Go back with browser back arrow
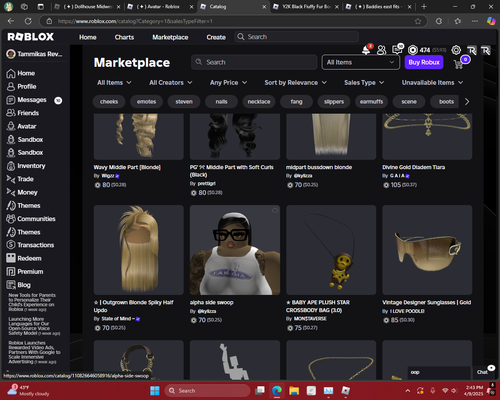500x400 pixels. (x=11, y=21)
